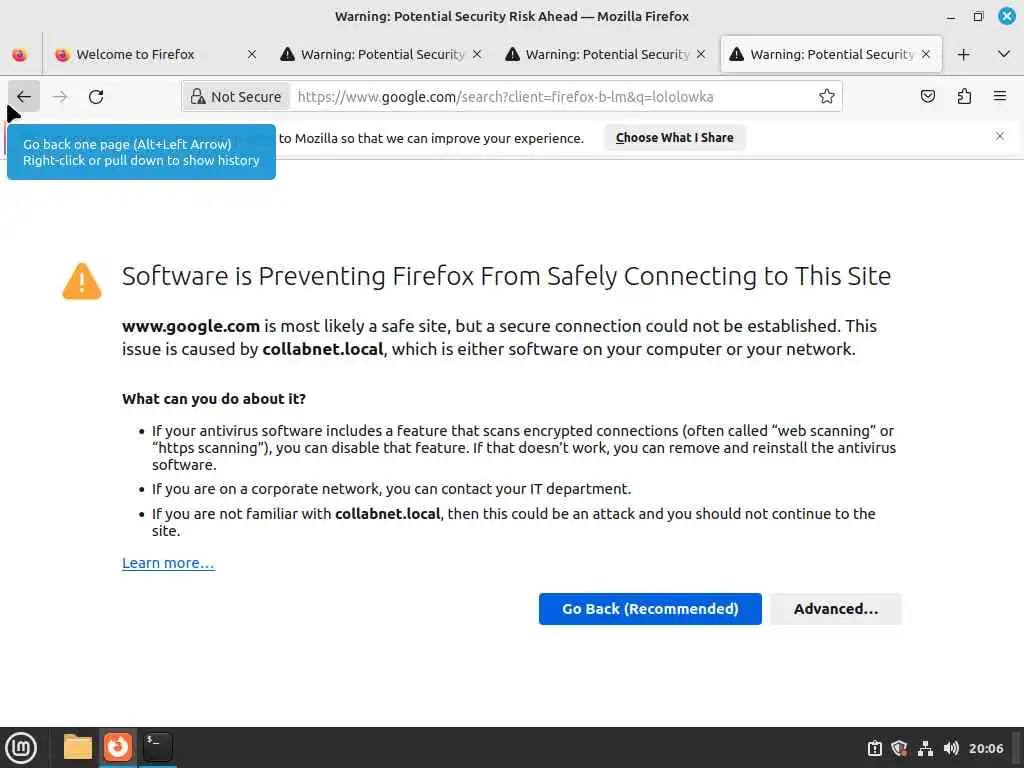Viewport: 1024px width, 768px height.
Task: Open the Extensions puzzle icon
Action: (x=964, y=97)
